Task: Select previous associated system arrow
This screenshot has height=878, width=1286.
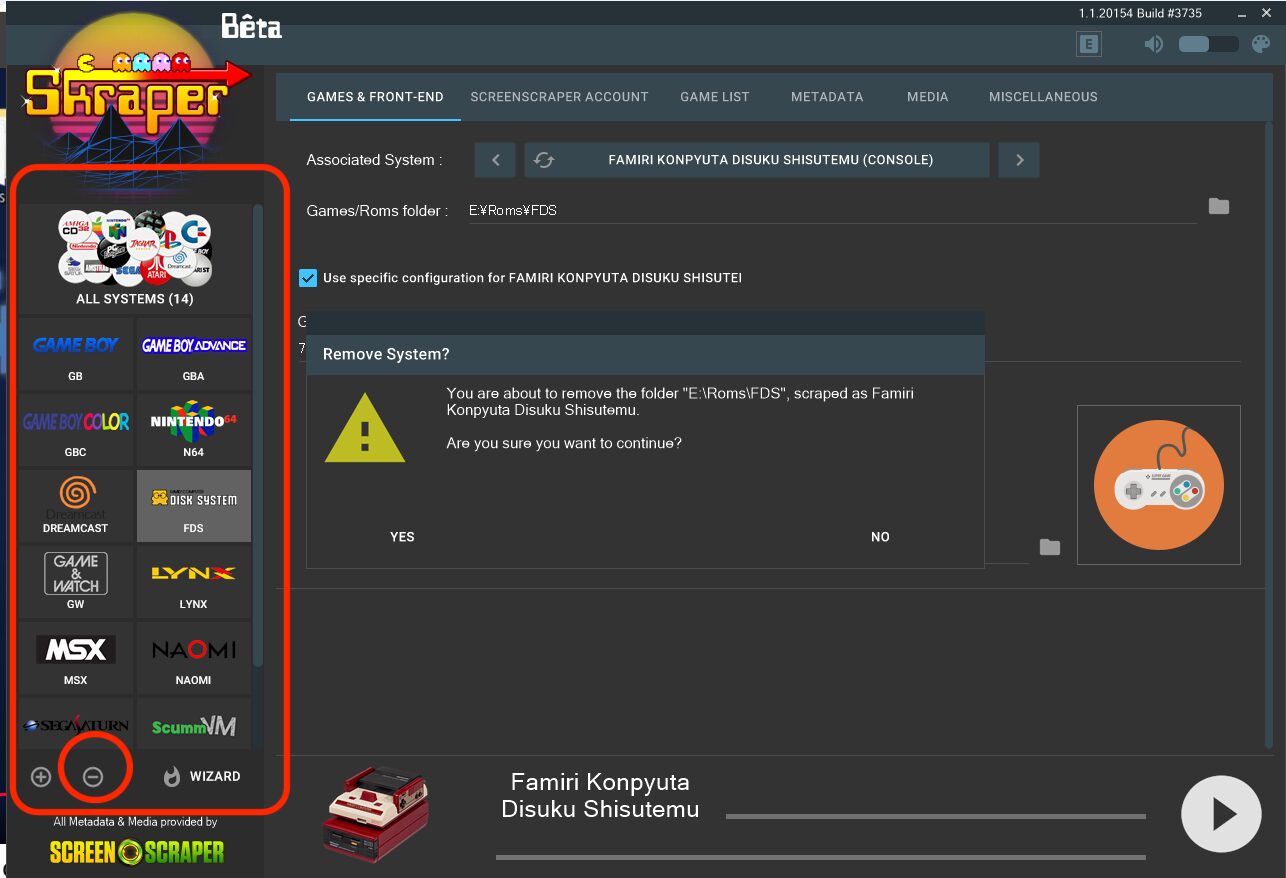Action: click(495, 160)
